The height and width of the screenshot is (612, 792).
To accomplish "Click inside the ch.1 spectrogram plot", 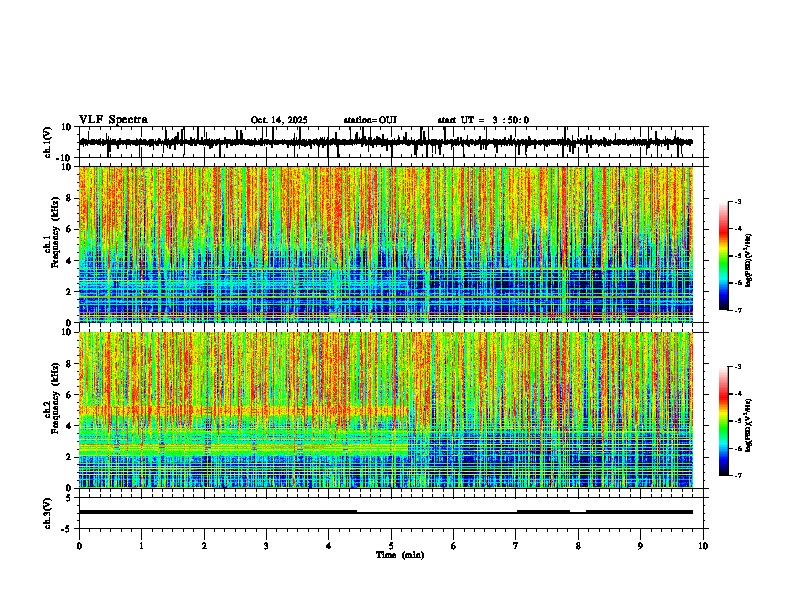I will coord(386,244).
